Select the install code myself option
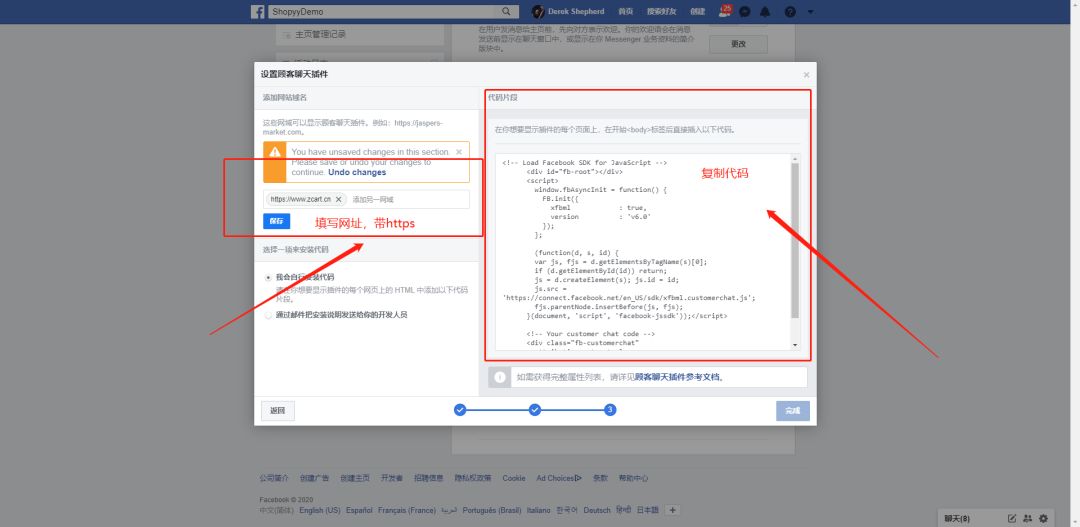This screenshot has height=527, width=1080. coord(268,277)
